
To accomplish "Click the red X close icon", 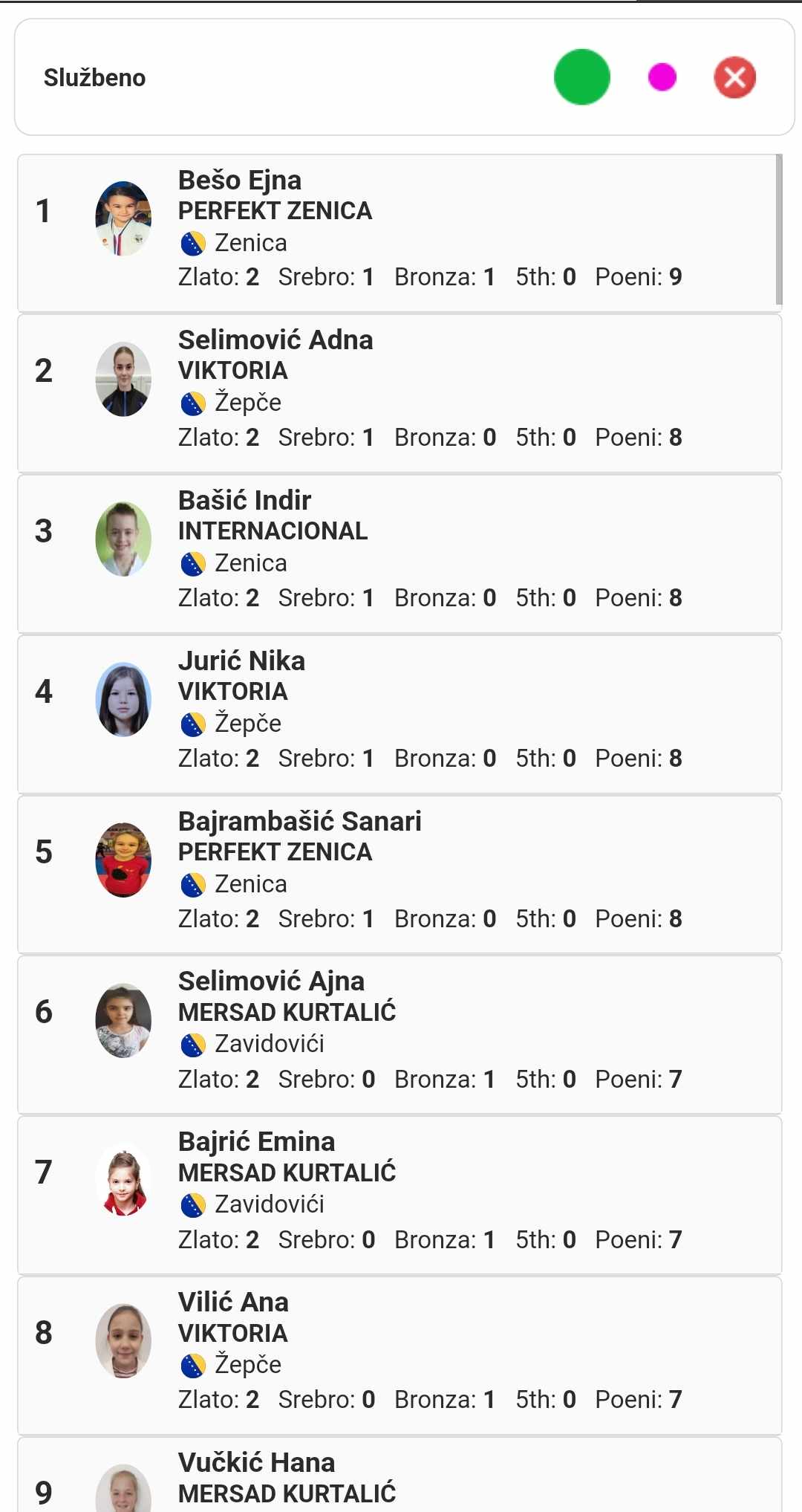I will (734, 77).
